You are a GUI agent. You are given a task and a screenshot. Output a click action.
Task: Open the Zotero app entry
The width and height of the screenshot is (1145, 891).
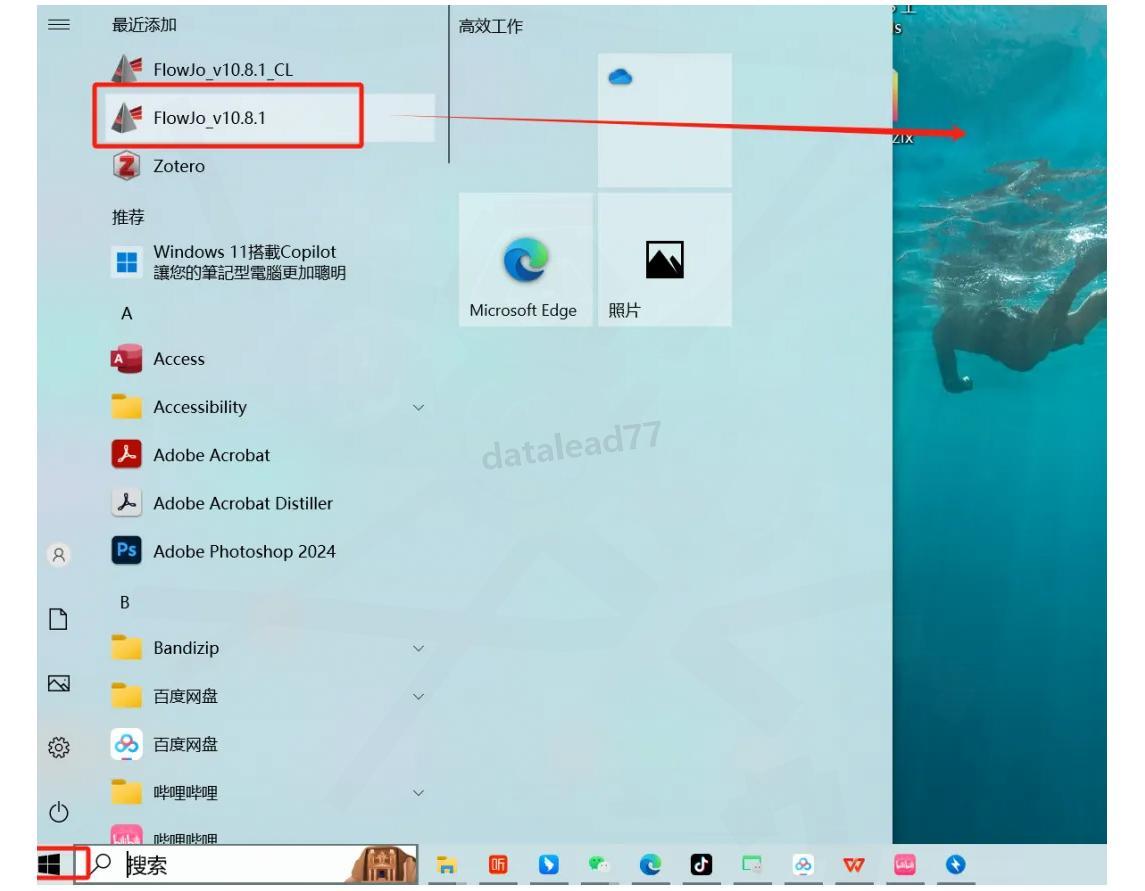pos(178,166)
